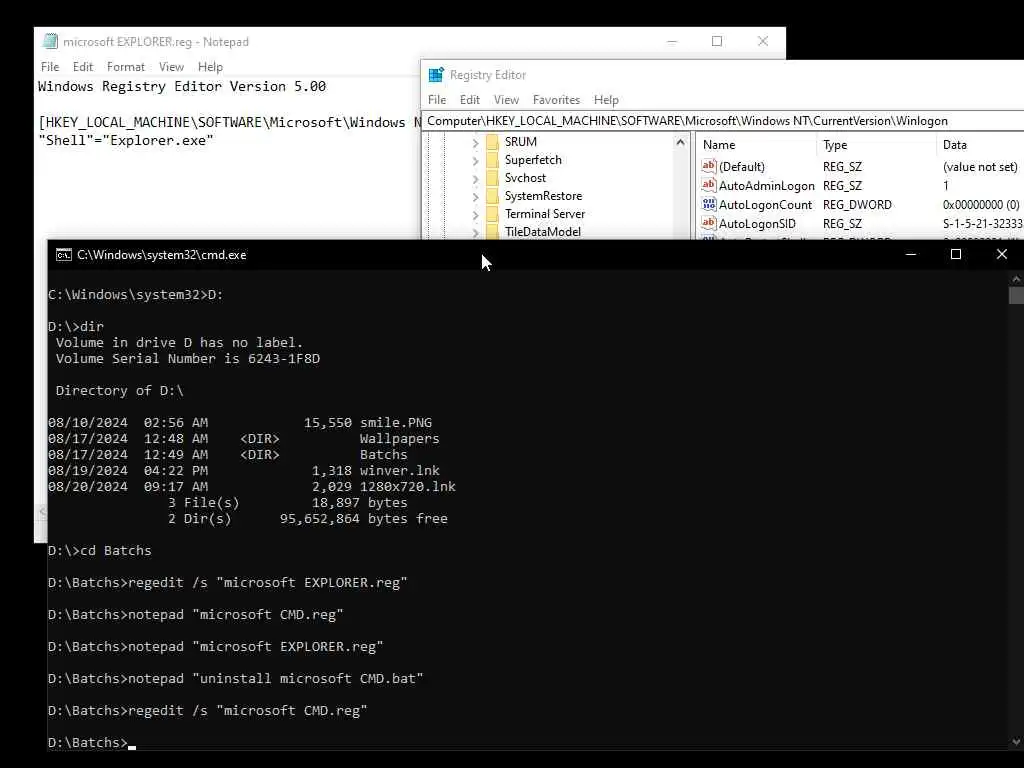The width and height of the screenshot is (1024, 768).
Task: Click the Notepad app icon in title bar
Action: coord(50,41)
